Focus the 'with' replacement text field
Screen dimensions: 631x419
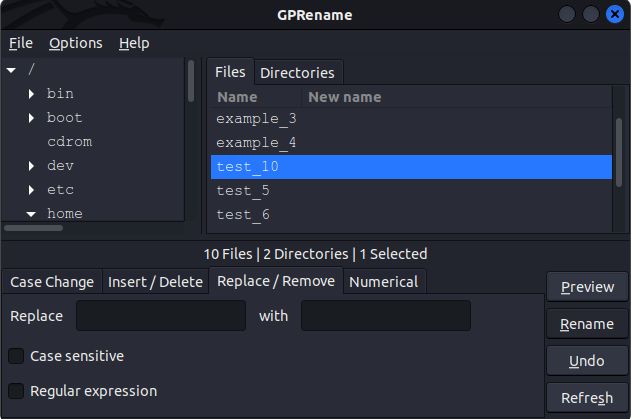coord(385,316)
